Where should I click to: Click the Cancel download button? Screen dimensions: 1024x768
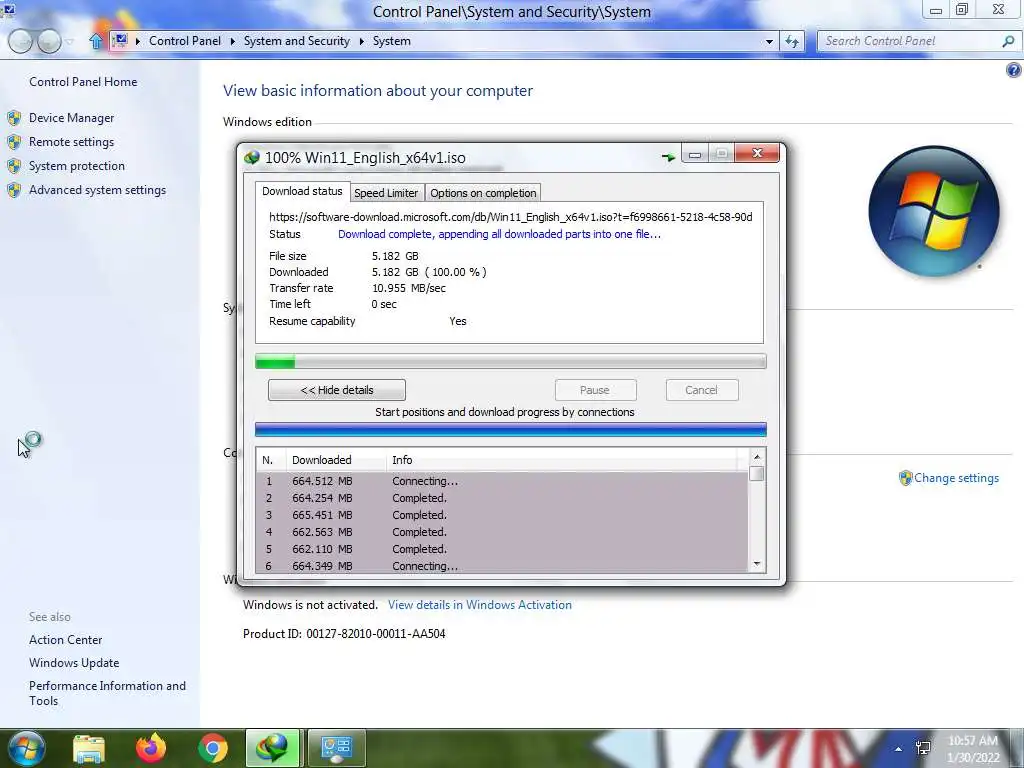[701, 390]
